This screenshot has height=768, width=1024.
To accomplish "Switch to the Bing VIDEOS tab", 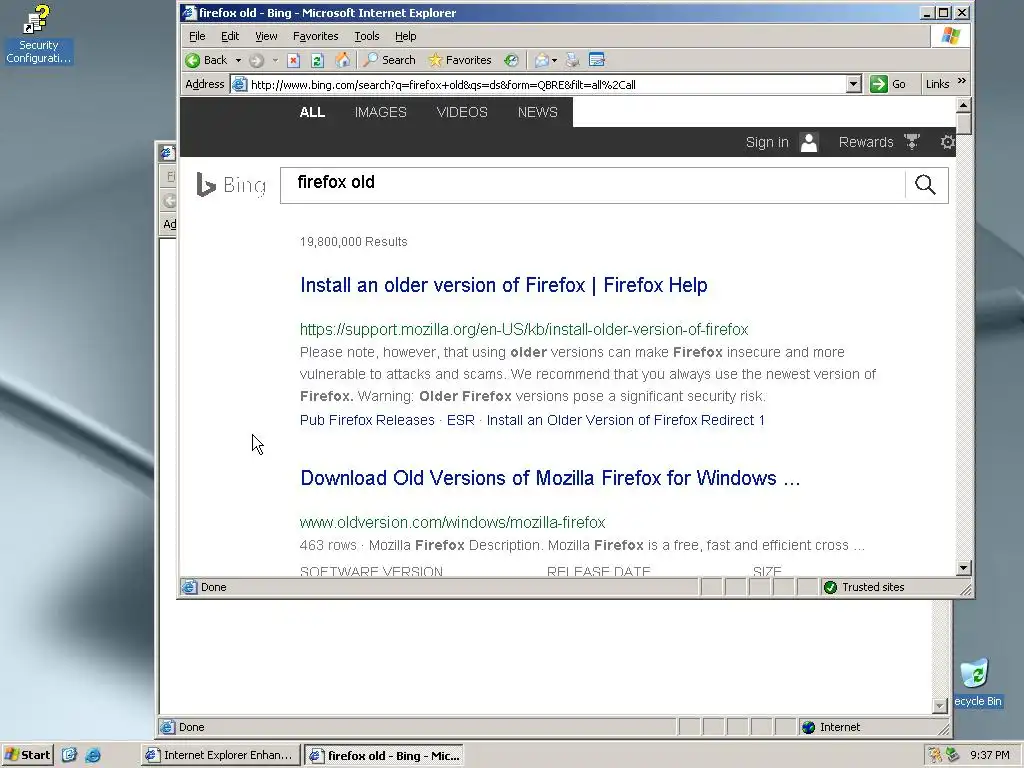I will [x=462, y=112].
